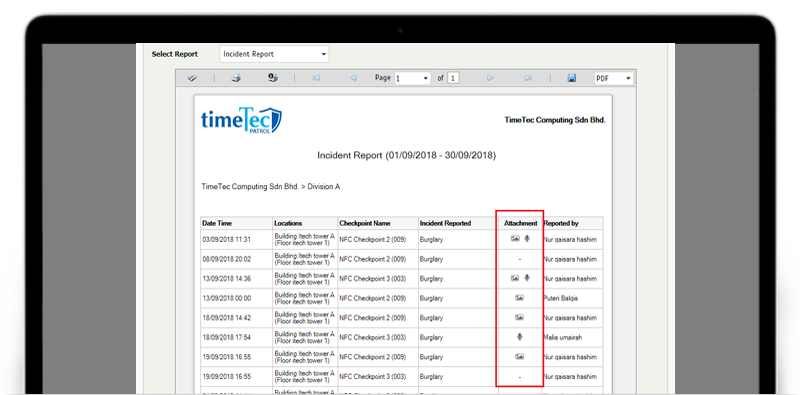Click the Locations column header

click(x=288, y=224)
